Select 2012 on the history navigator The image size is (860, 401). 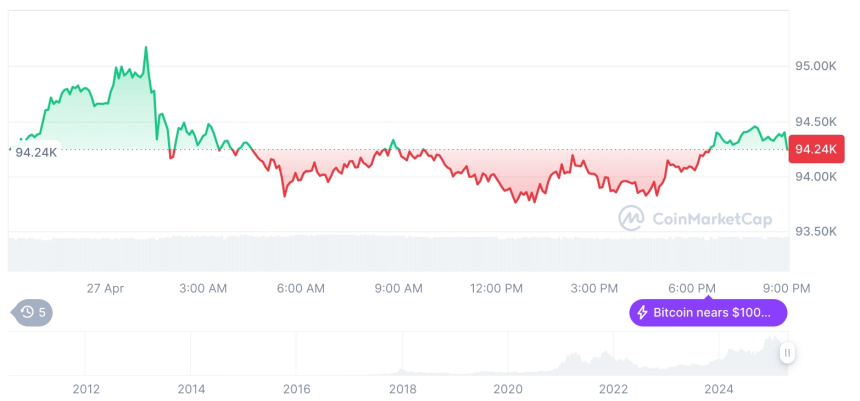[x=86, y=388]
